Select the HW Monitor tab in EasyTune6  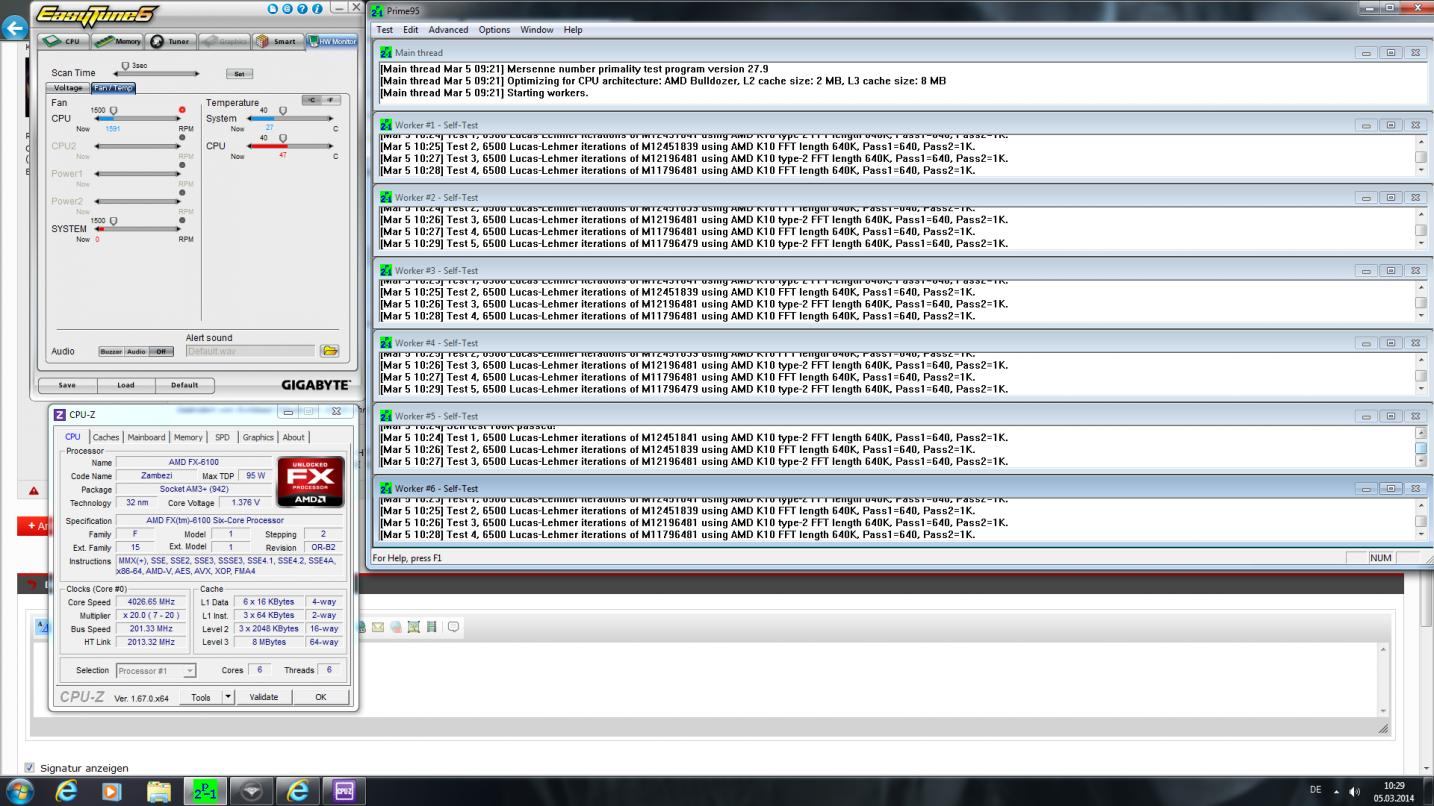[x=332, y=41]
